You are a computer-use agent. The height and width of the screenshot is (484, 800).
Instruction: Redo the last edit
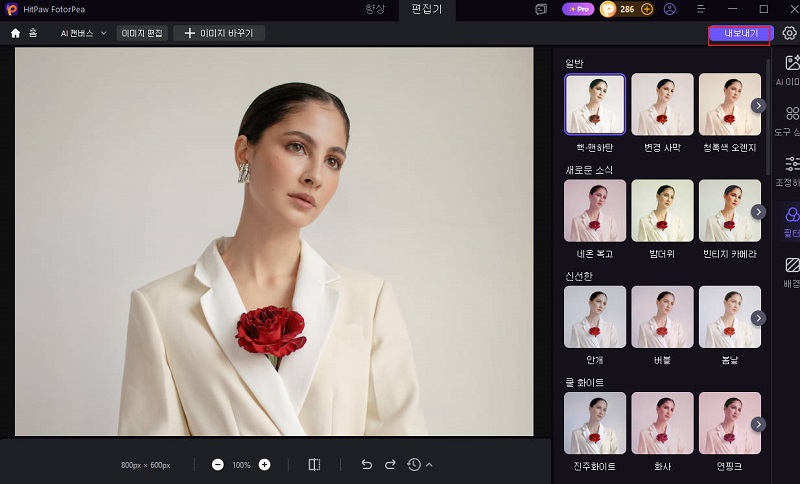[390, 465]
